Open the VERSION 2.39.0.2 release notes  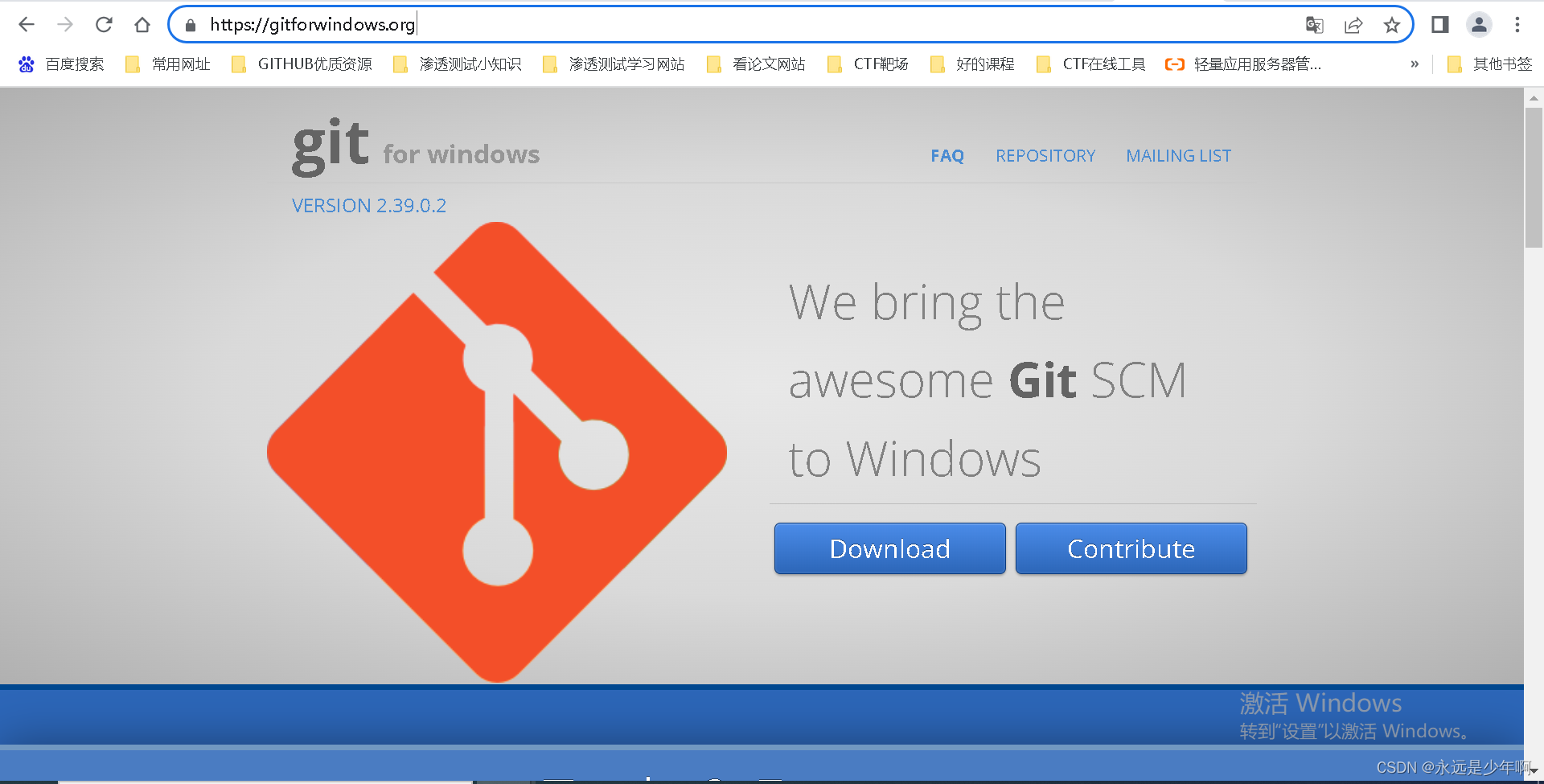point(368,205)
